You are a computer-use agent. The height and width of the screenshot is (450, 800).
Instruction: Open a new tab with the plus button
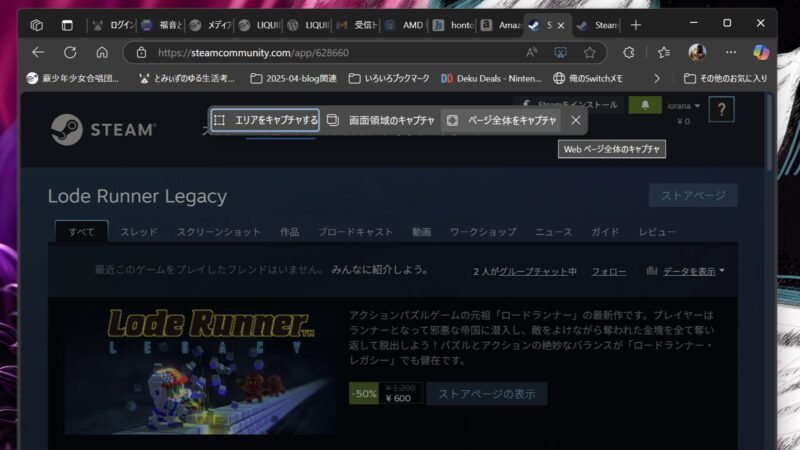pyautogui.click(x=636, y=24)
